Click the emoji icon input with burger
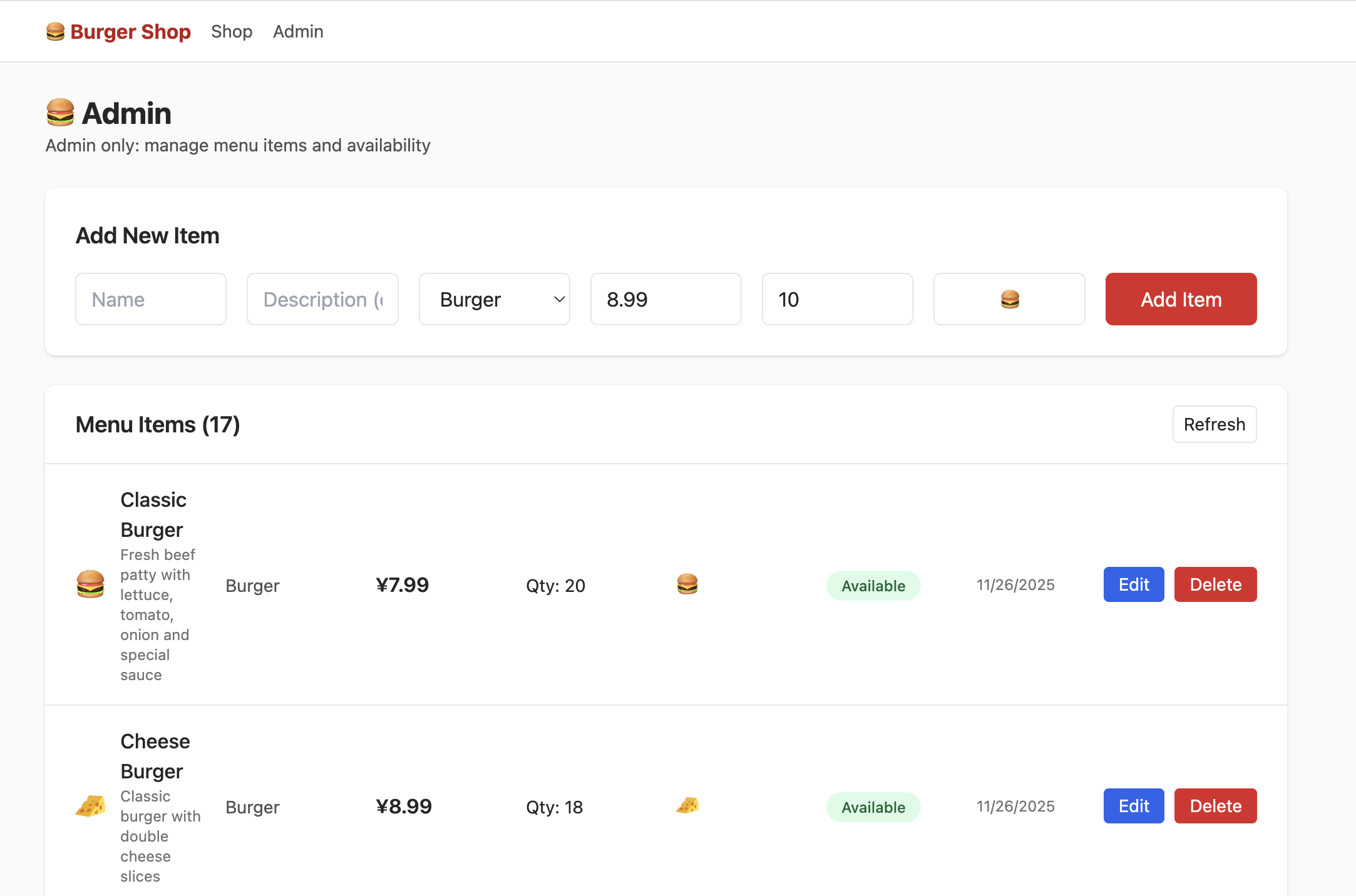 pyautogui.click(x=1009, y=300)
